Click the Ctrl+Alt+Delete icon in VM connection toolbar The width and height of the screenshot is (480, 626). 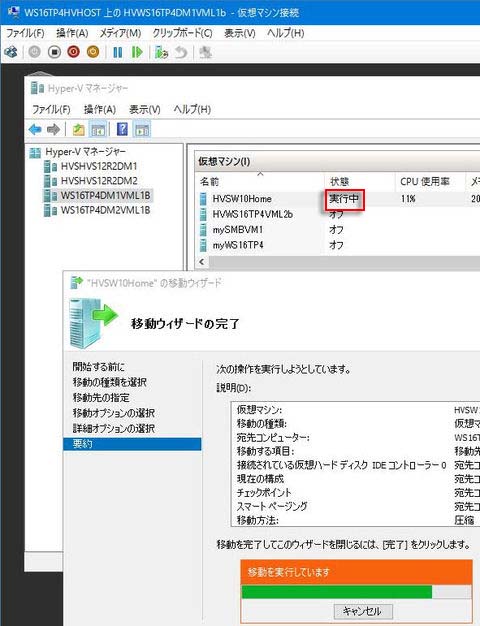coord(11,52)
